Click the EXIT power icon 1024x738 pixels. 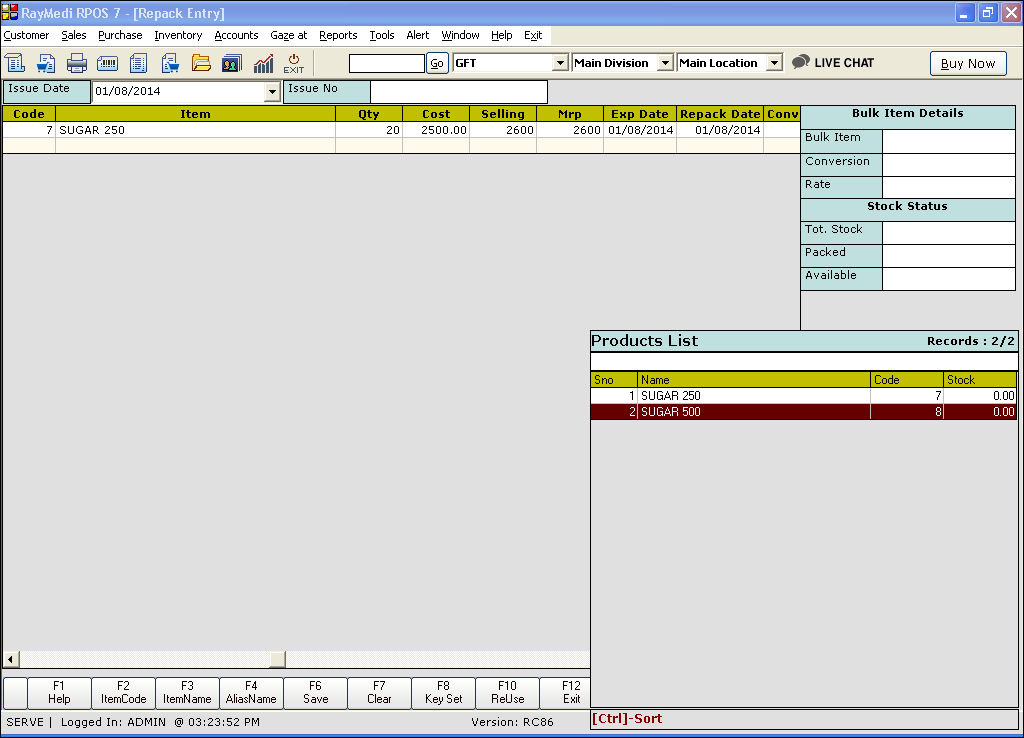click(x=294, y=63)
